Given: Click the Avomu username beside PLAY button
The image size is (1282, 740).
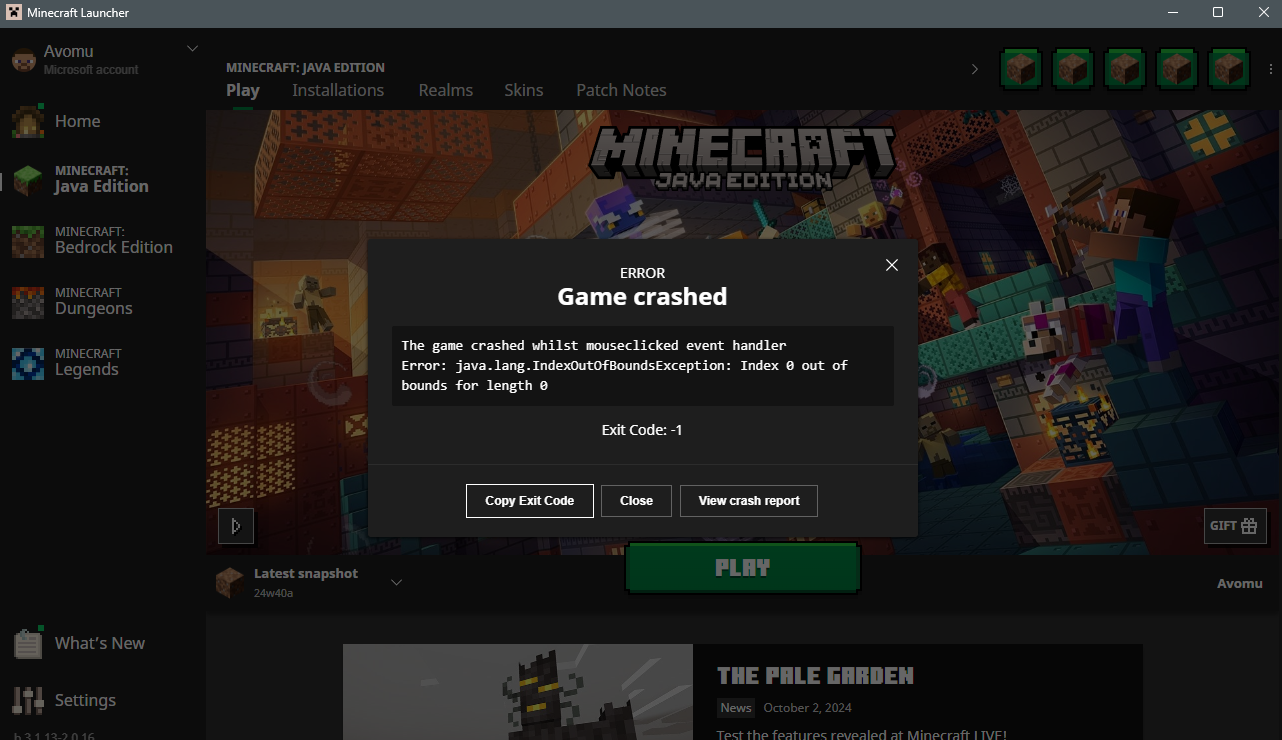Looking at the screenshot, I should coord(1240,583).
